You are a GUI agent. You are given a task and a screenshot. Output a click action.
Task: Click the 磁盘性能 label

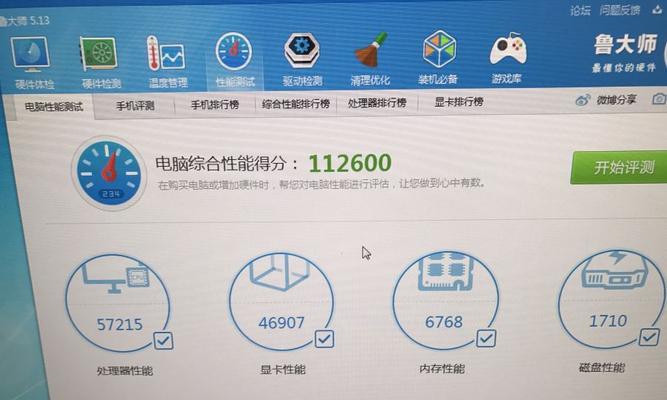point(602,368)
